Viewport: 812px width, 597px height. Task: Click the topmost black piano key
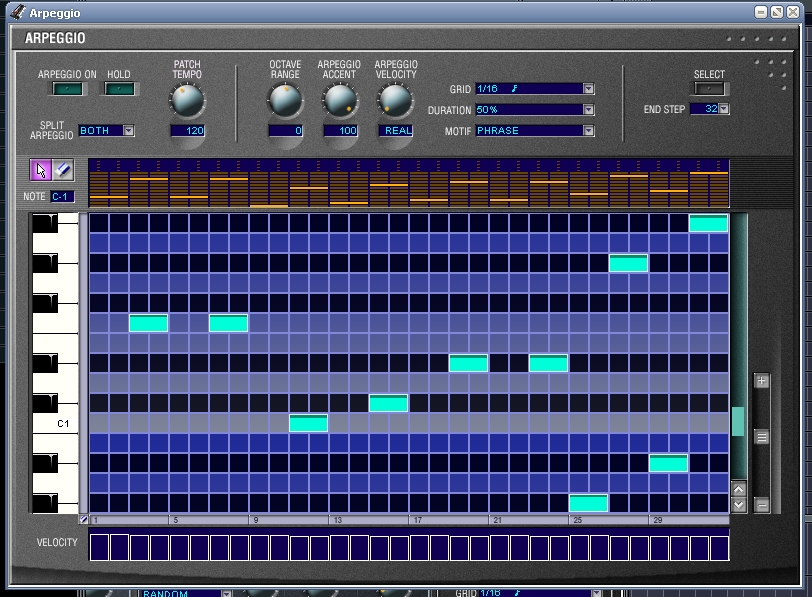[45, 223]
